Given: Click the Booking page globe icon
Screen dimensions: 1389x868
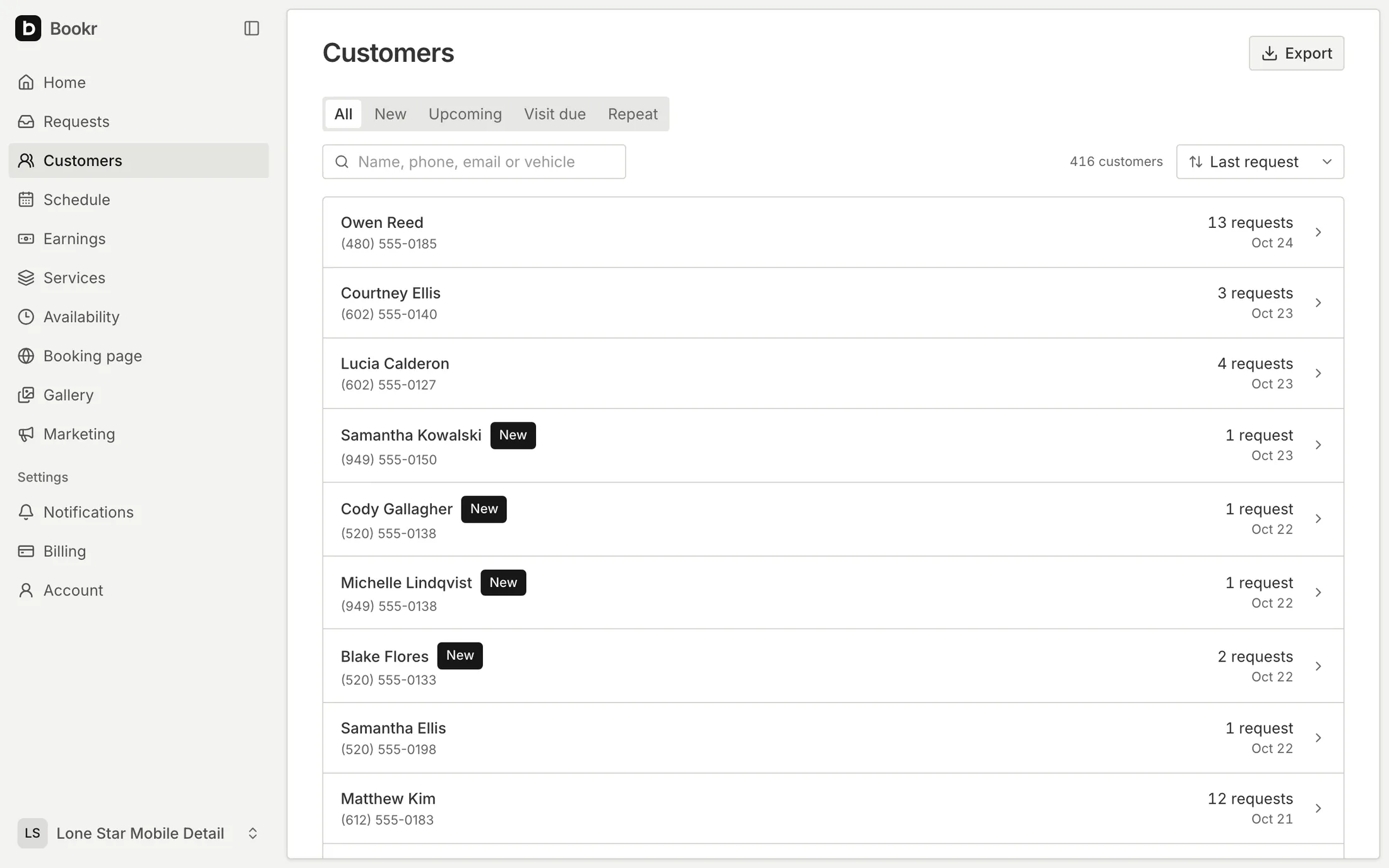Looking at the screenshot, I should click(x=26, y=356).
